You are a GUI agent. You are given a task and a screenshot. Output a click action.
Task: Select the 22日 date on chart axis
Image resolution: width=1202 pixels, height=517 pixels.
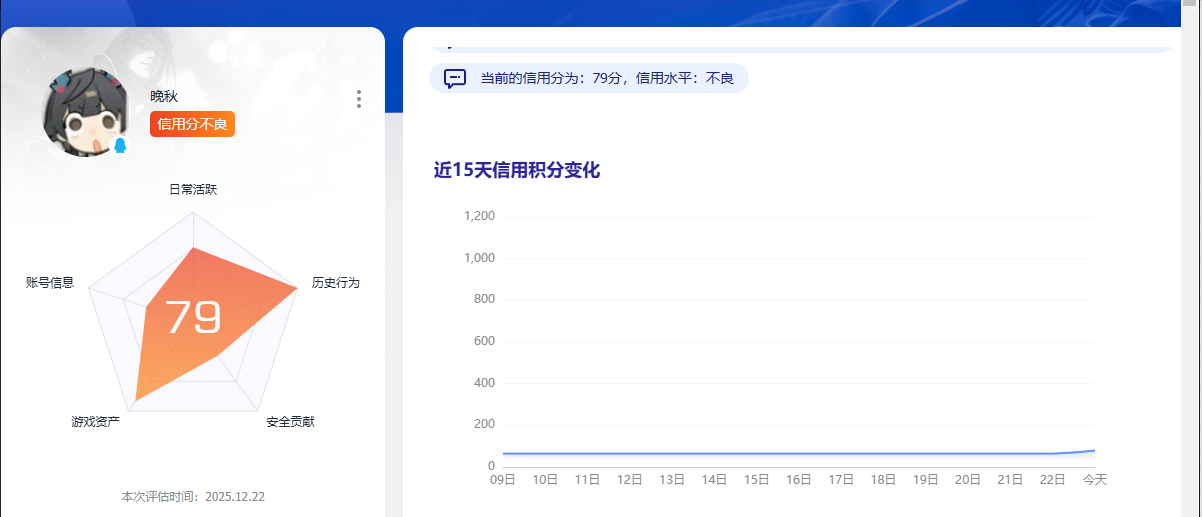pos(1052,480)
